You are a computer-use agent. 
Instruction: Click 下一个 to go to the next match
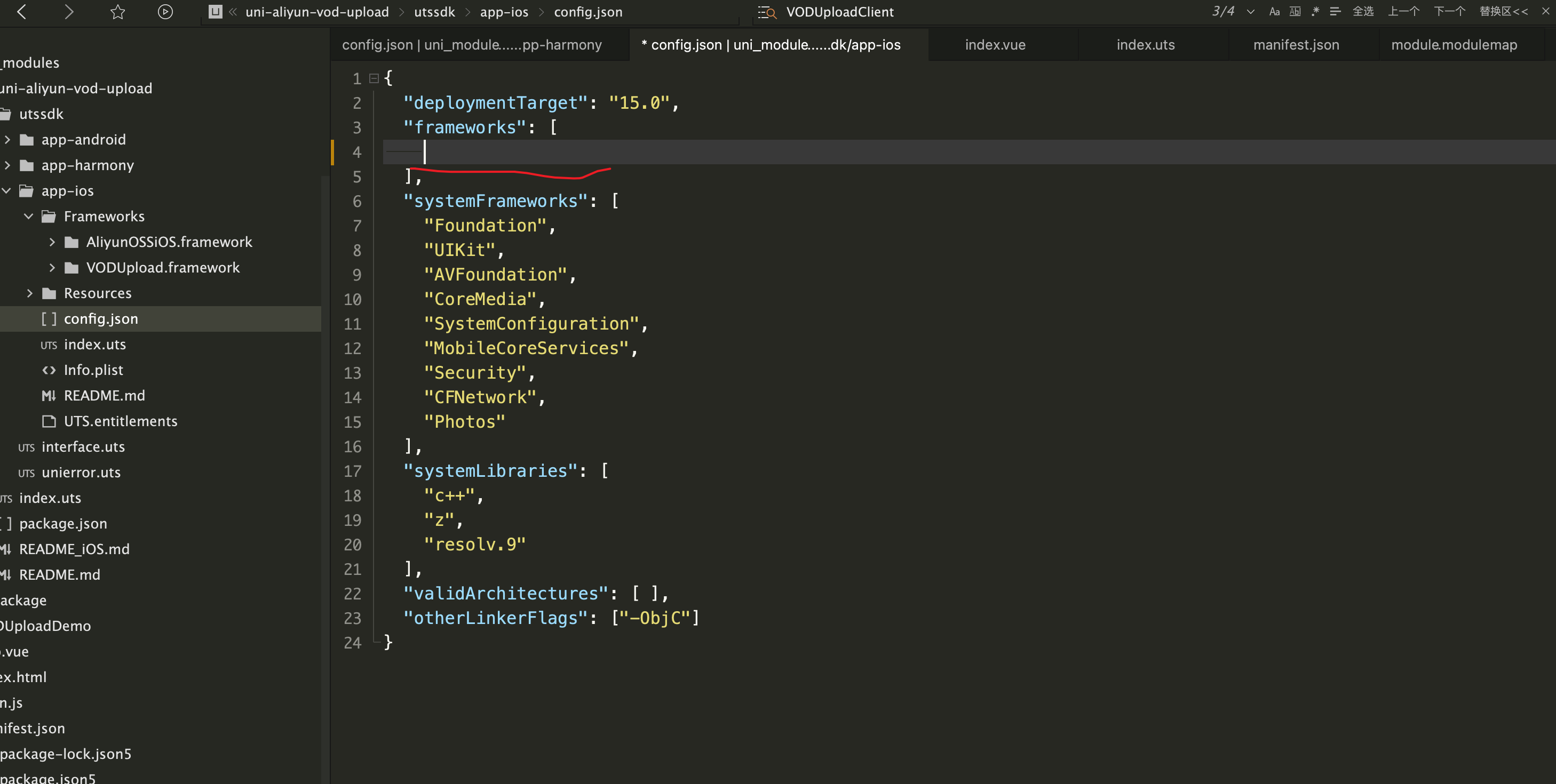(1449, 12)
